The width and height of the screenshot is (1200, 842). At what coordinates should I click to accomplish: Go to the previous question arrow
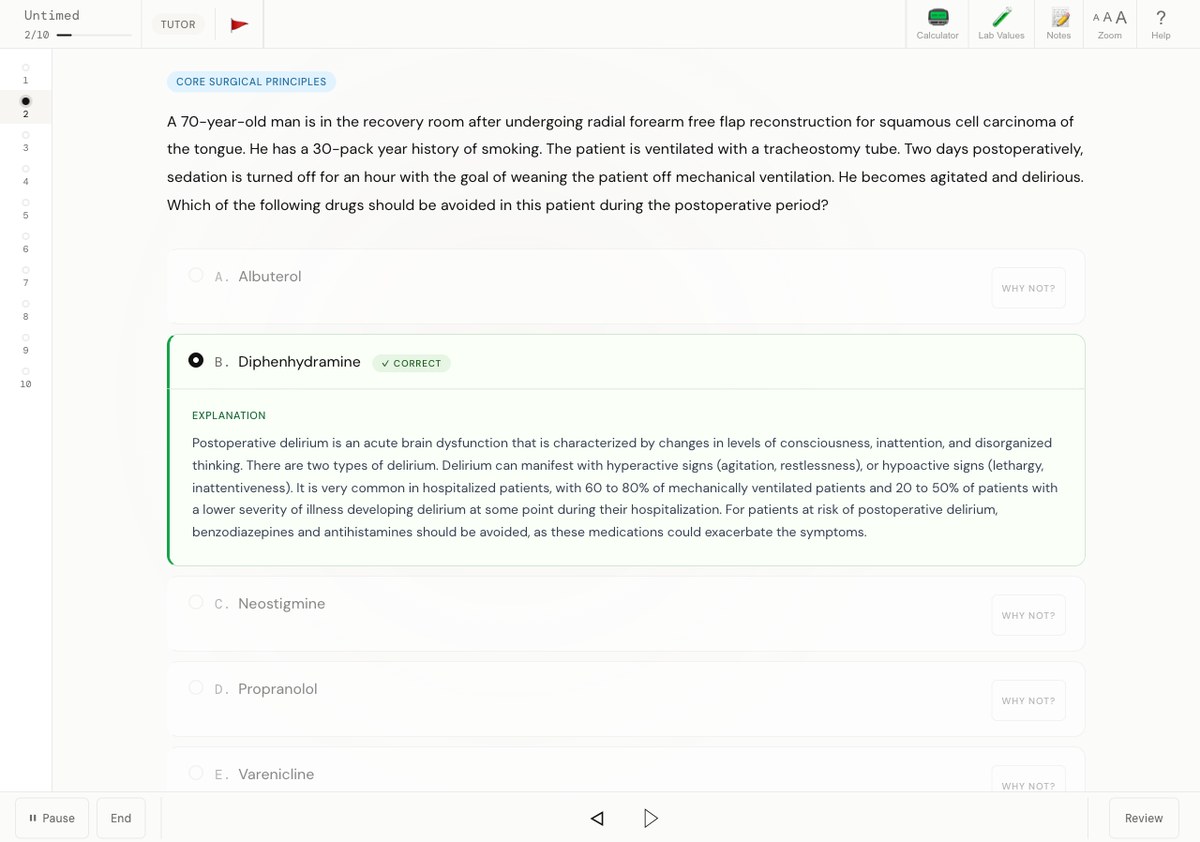tap(597, 818)
